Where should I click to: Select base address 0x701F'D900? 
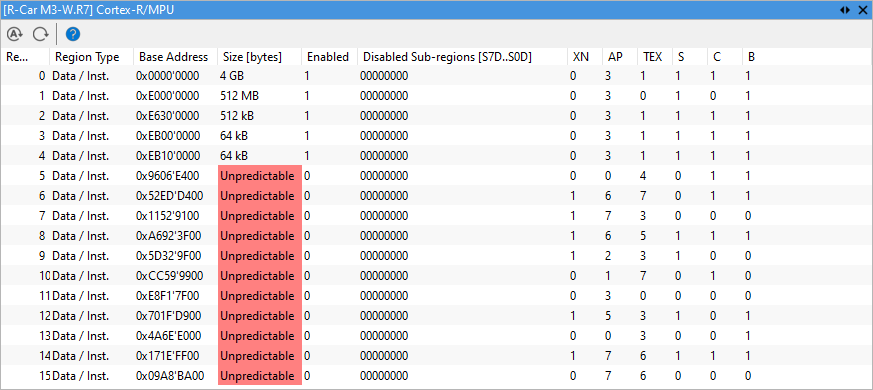point(168,316)
